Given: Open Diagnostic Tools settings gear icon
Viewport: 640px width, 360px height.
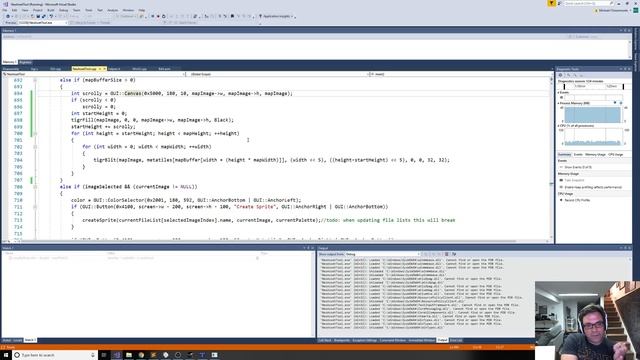Looking at the screenshot, I should pos(560,75).
